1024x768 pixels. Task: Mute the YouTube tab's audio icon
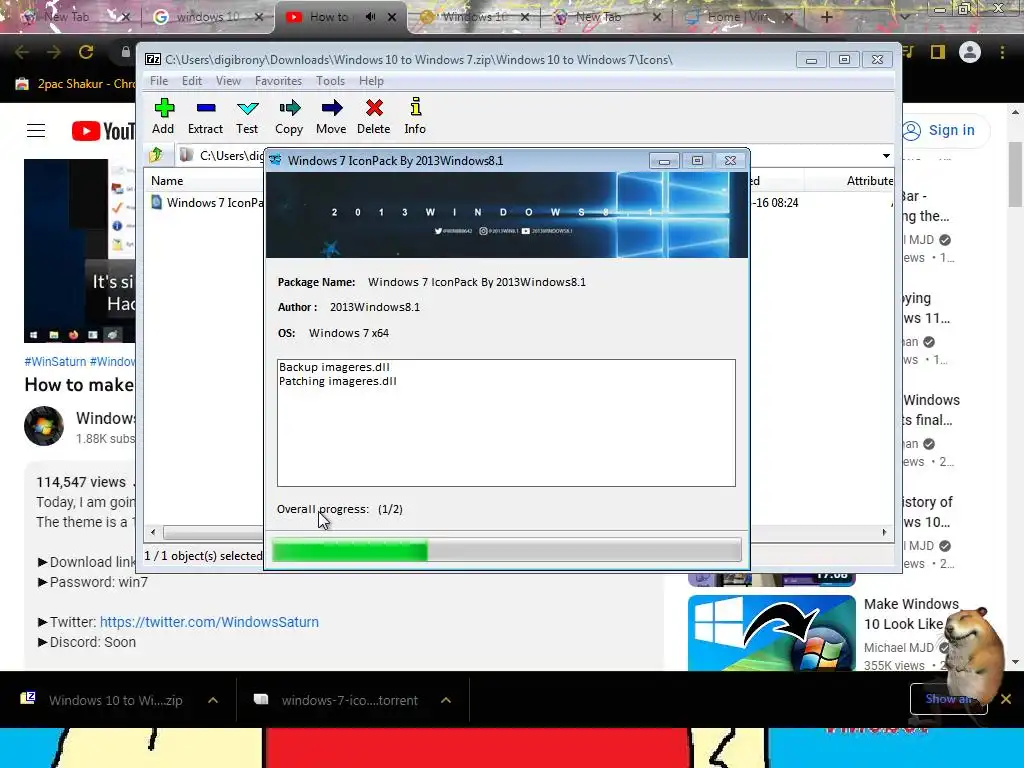(x=370, y=17)
